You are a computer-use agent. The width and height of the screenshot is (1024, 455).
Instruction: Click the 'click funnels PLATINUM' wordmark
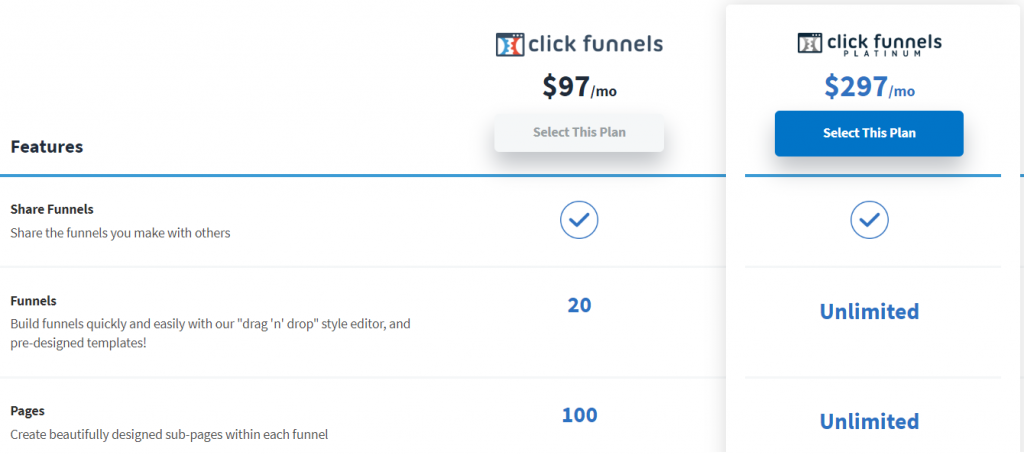point(884,45)
